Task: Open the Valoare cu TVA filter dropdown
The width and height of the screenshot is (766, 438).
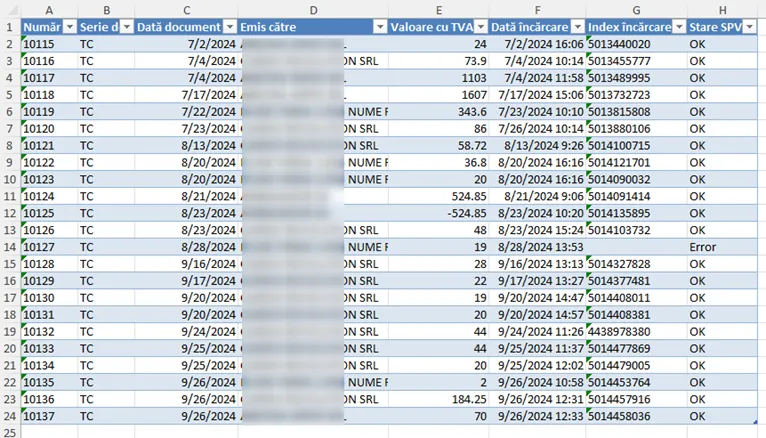Action: pyautogui.click(x=481, y=27)
